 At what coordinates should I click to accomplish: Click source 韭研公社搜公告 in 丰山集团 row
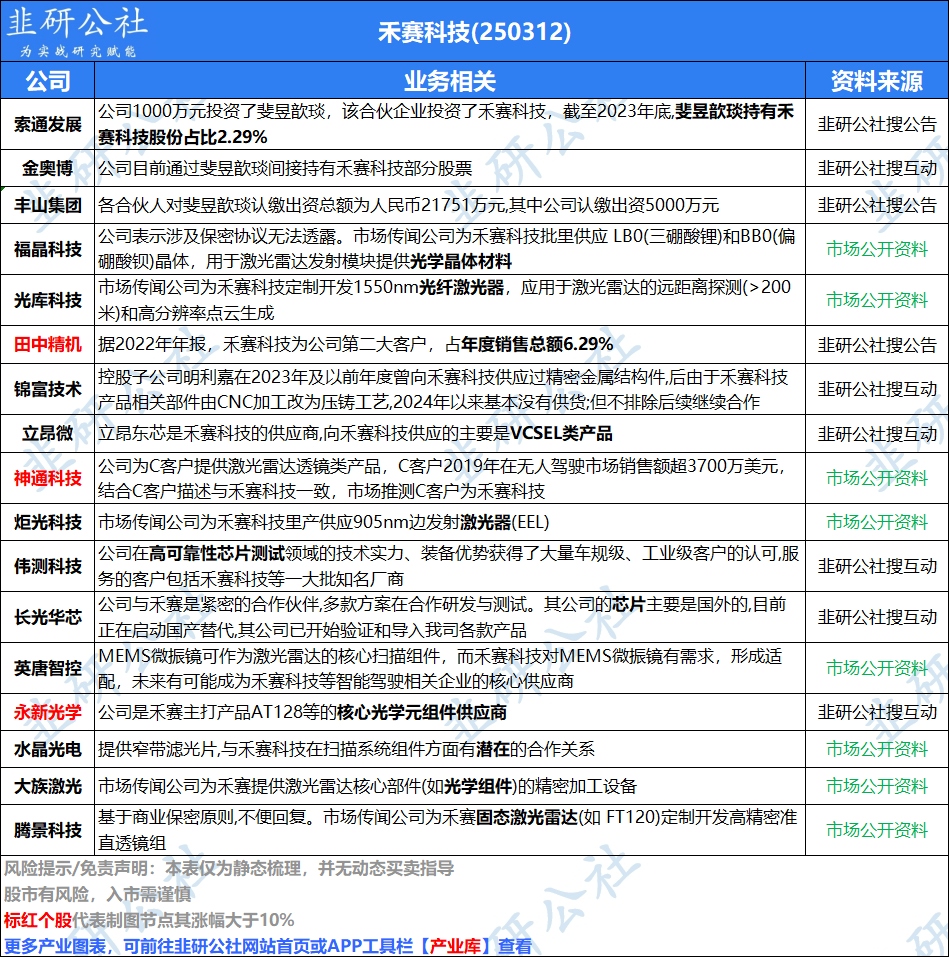877,205
